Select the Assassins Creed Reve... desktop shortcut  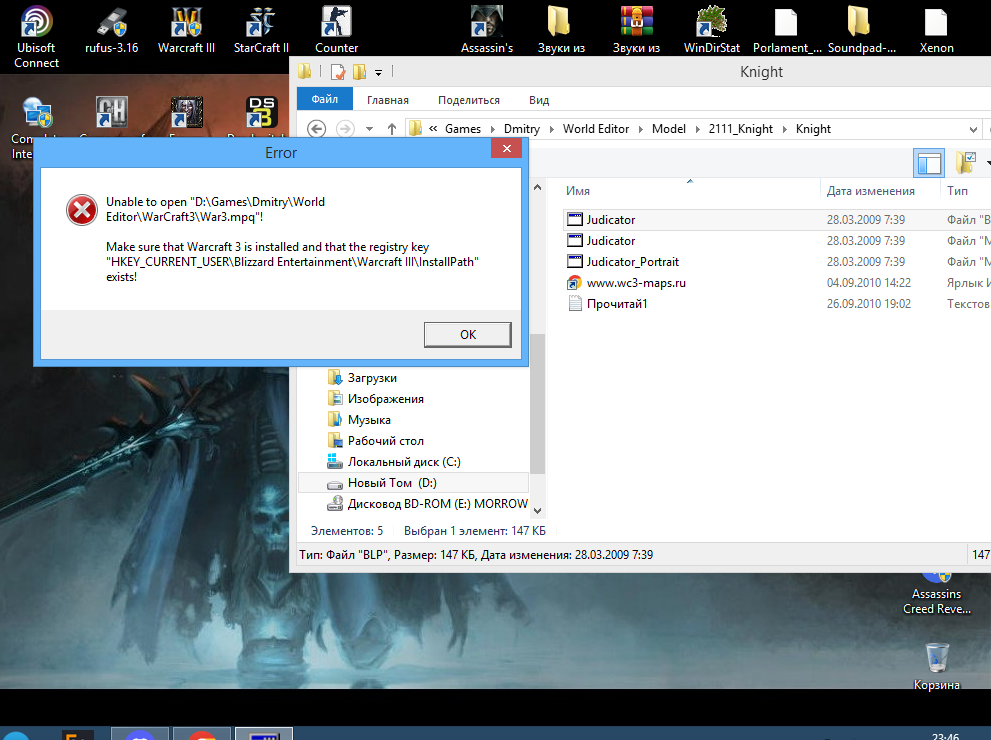937,594
